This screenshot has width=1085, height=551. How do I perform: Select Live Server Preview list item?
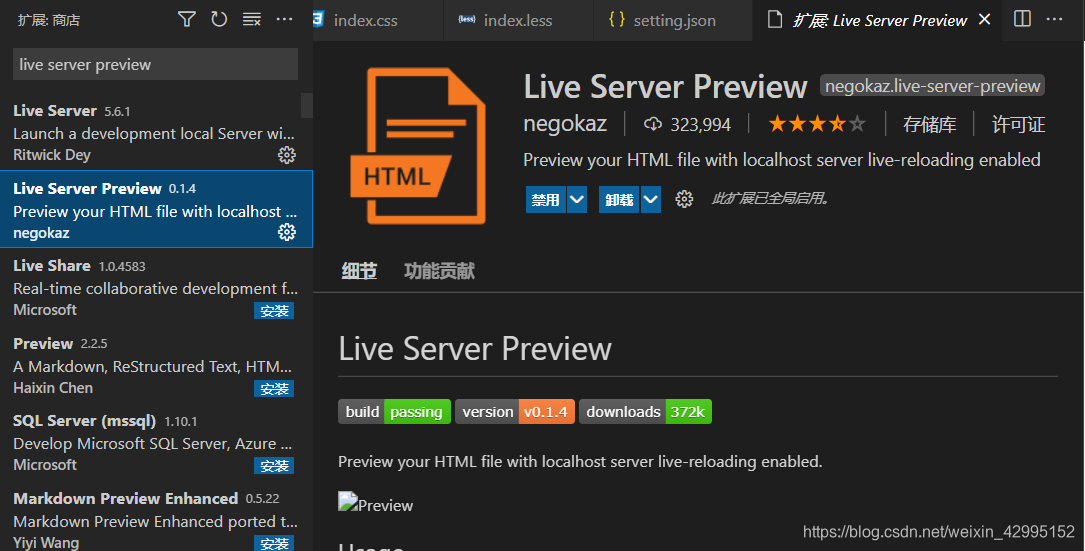click(156, 209)
